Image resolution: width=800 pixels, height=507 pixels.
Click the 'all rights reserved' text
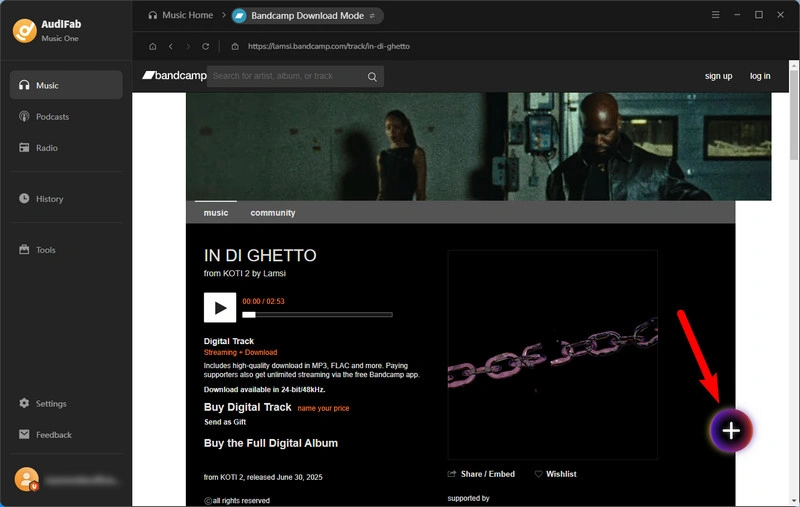point(241,501)
